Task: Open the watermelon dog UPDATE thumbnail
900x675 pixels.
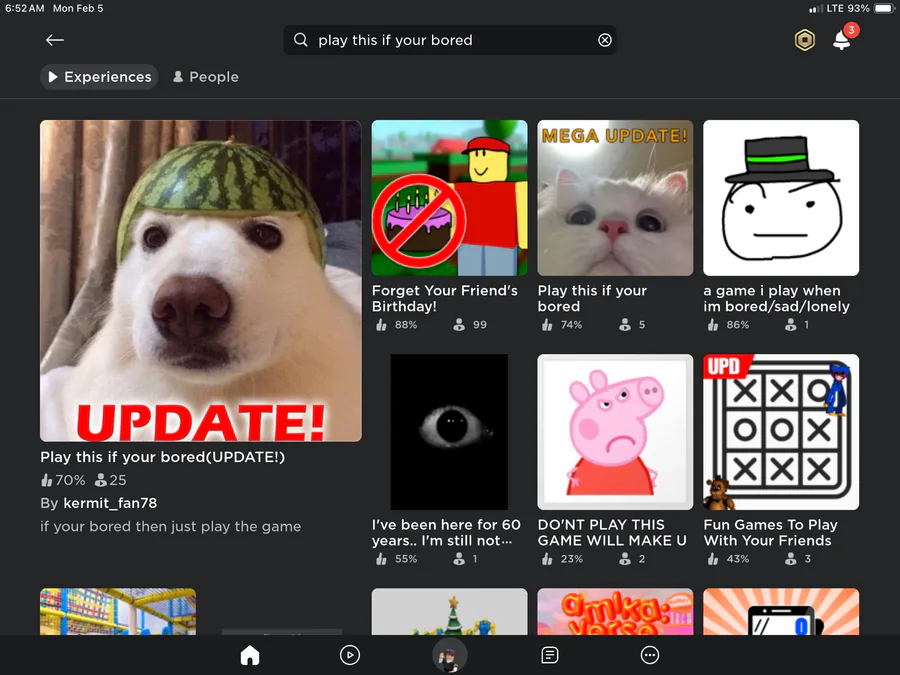Action: pyautogui.click(x=201, y=281)
